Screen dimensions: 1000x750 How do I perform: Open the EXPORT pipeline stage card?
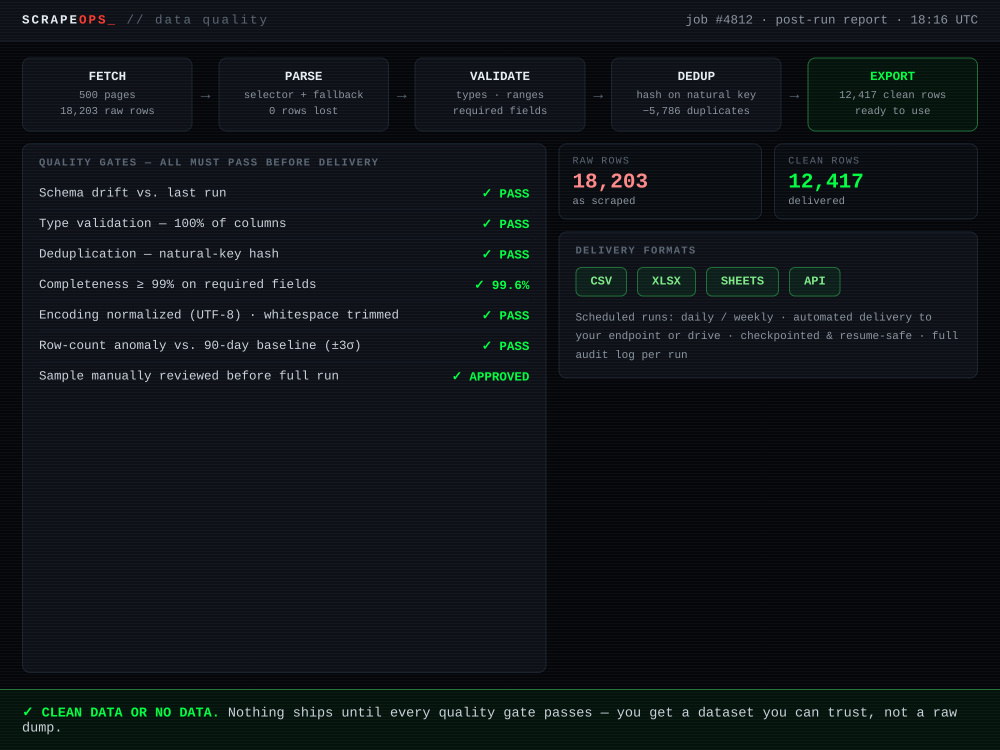892,94
